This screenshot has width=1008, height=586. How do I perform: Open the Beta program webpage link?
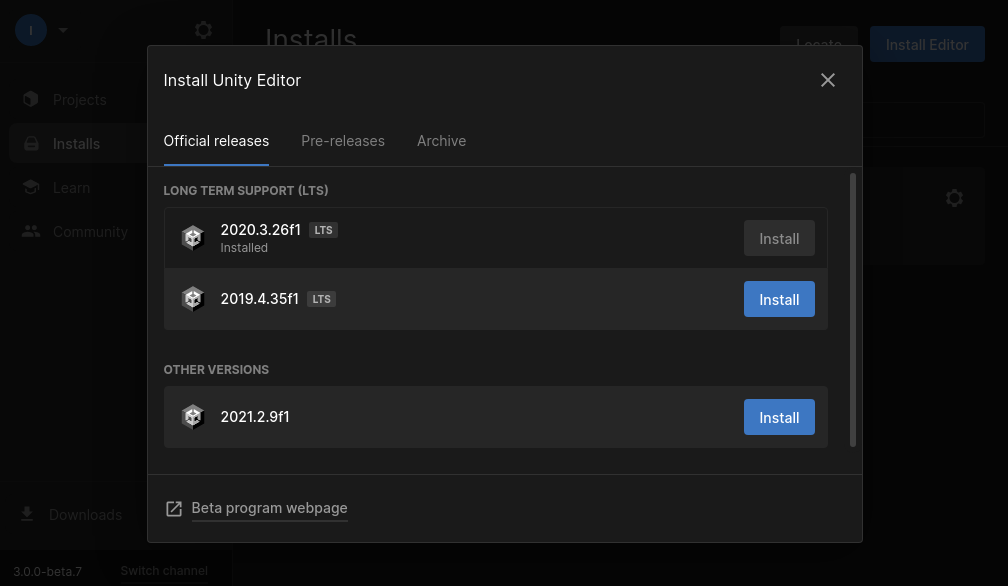coord(269,508)
